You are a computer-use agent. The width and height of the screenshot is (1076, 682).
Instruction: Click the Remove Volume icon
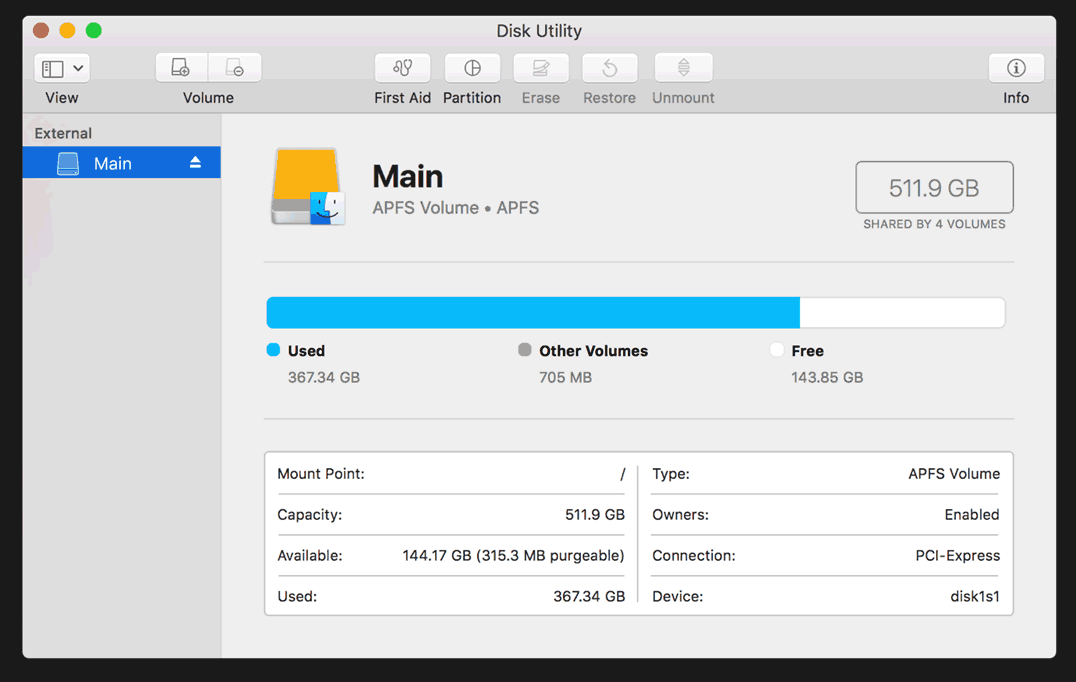pos(235,68)
